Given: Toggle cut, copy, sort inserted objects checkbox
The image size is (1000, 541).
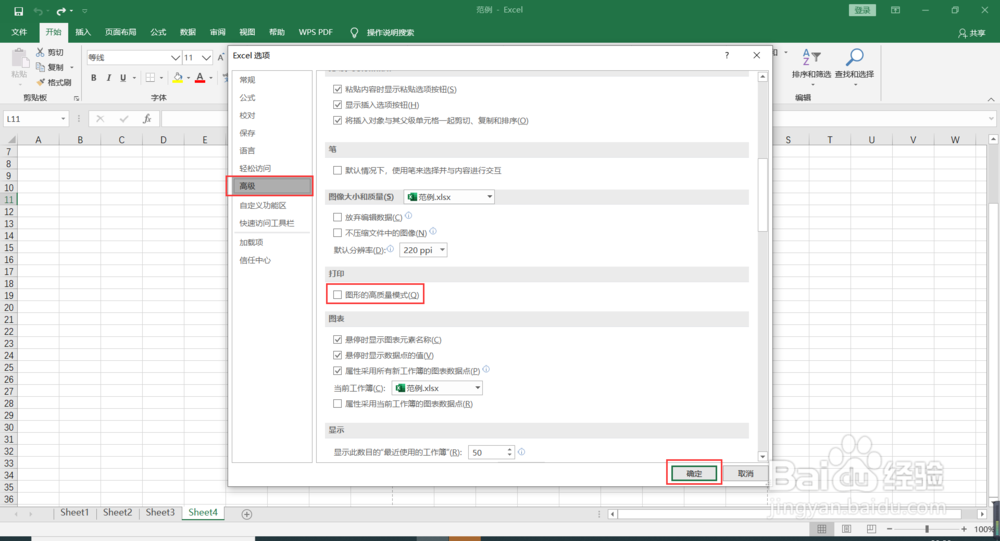Looking at the screenshot, I should 337,121.
